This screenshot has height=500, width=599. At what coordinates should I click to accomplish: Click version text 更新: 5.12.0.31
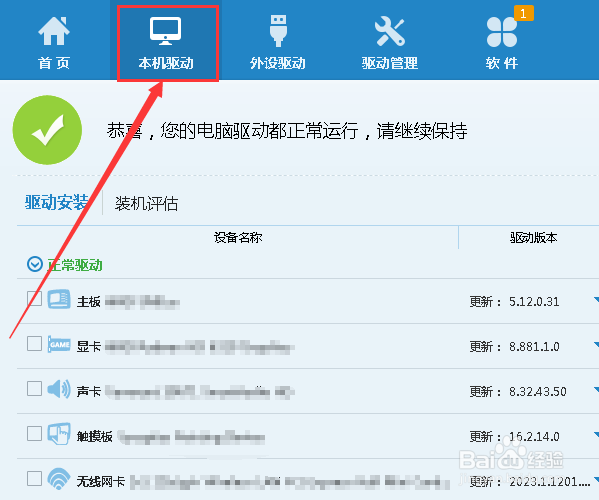514,302
